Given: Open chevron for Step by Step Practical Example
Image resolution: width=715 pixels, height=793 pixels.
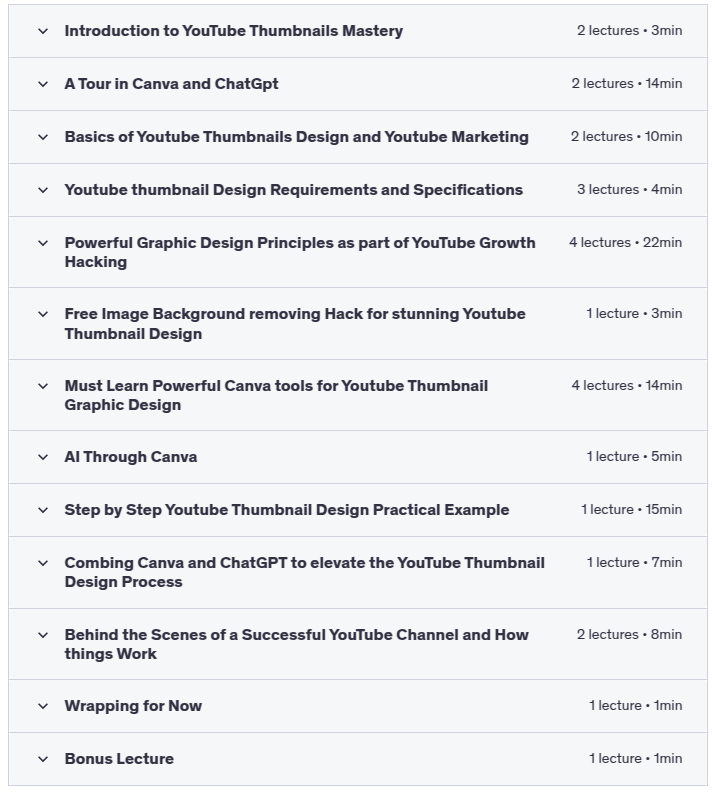Looking at the screenshot, I should pos(43,510).
